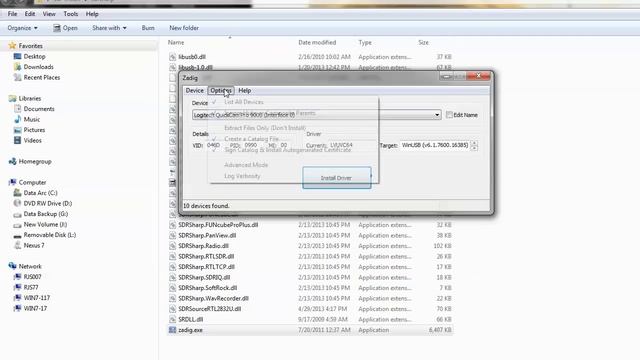The height and width of the screenshot is (360, 640).
Task: Open the Help menu in Zadig
Action: [x=244, y=91]
